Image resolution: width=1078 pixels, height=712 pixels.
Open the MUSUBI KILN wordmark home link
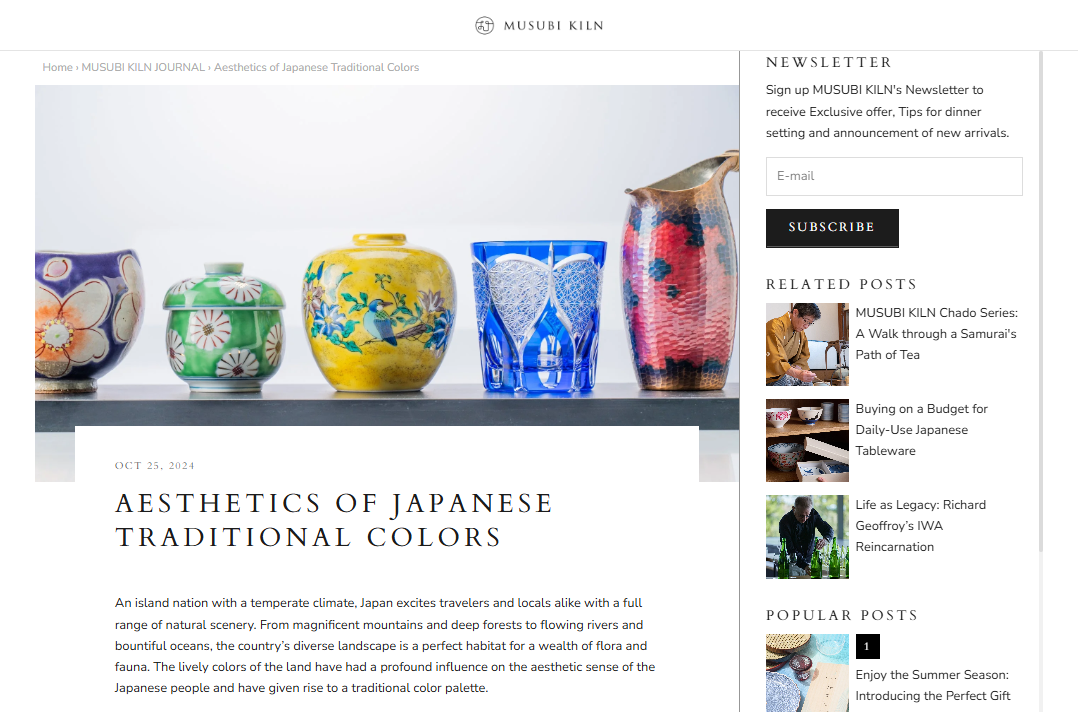553,25
